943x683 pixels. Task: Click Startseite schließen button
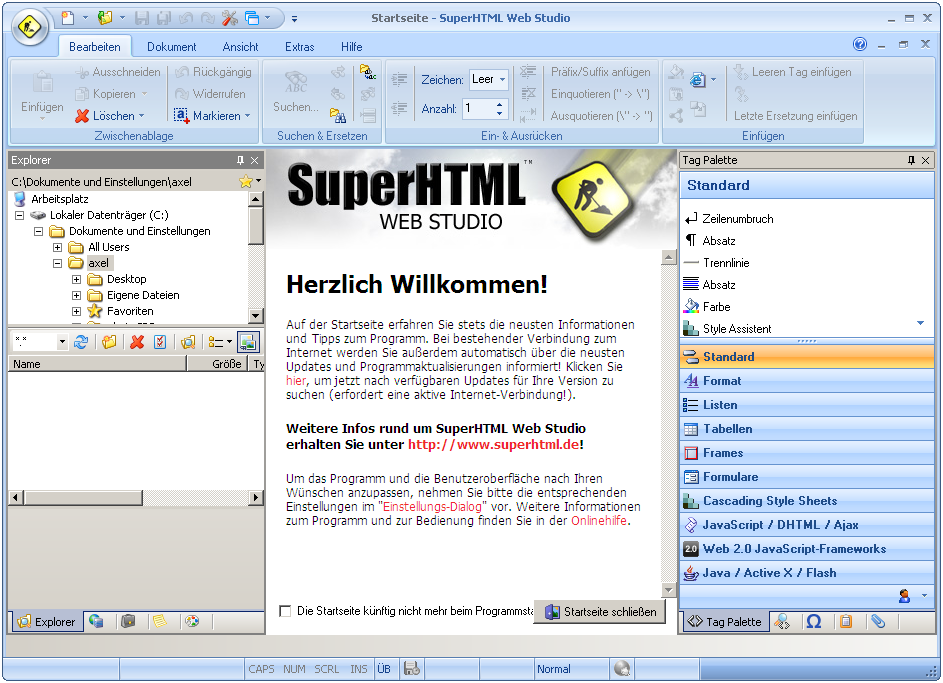(600, 611)
